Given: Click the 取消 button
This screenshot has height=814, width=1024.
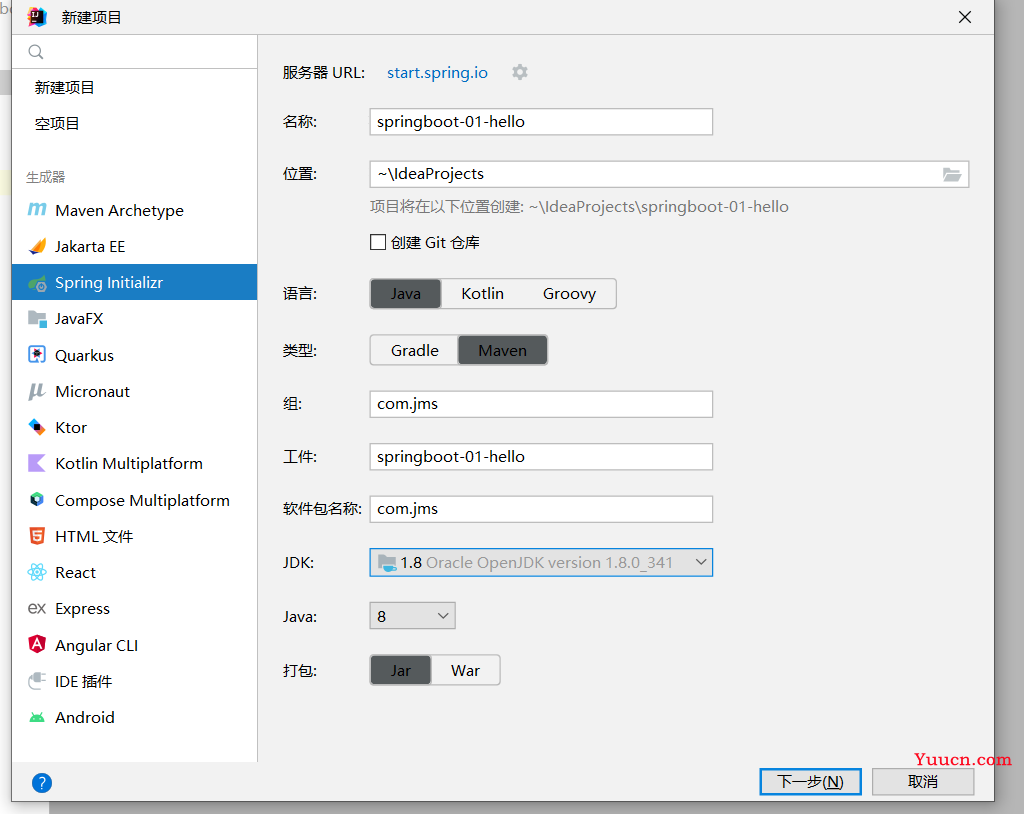Looking at the screenshot, I should coord(923,781).
